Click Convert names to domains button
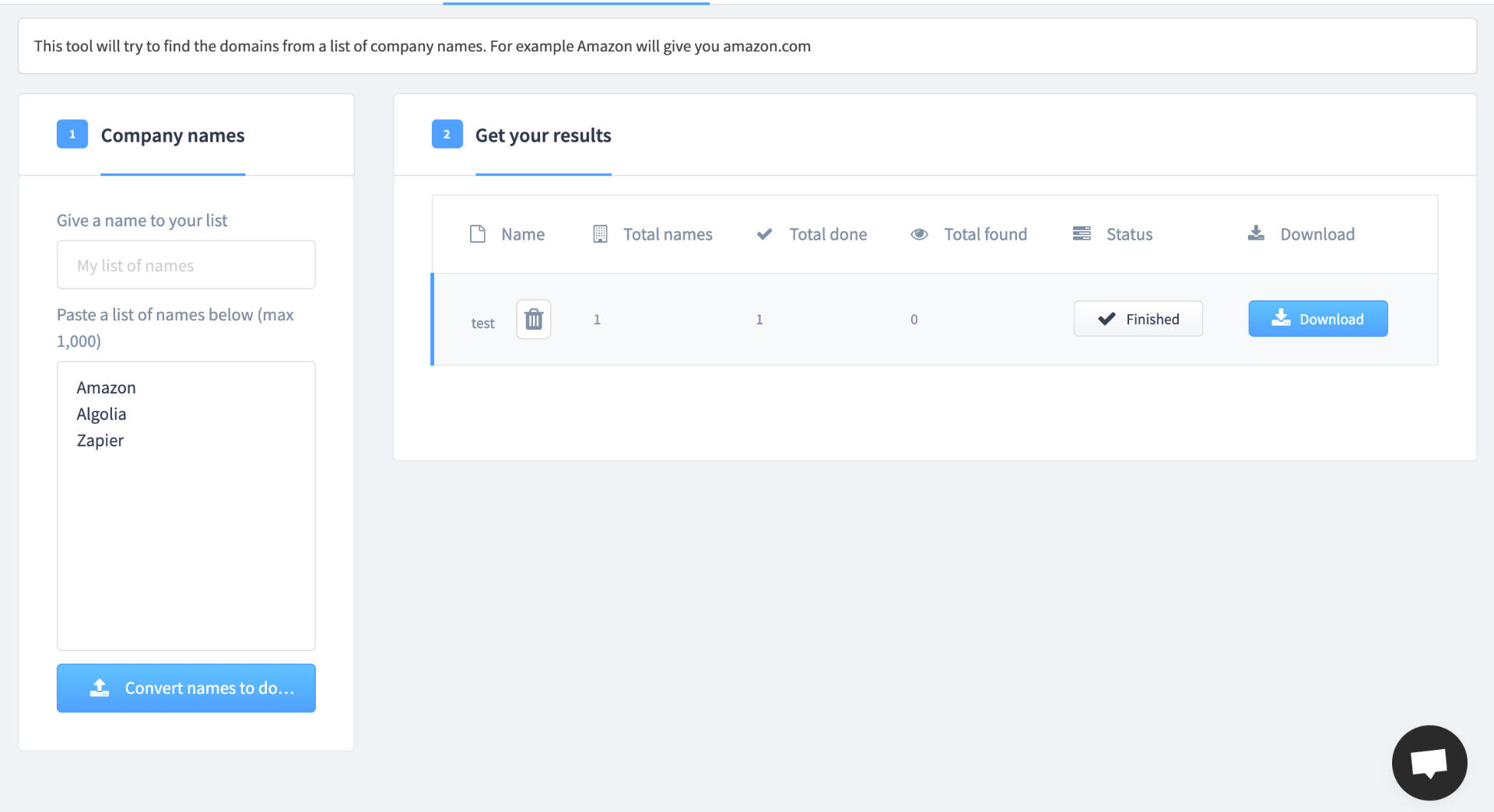 point(186,688)
